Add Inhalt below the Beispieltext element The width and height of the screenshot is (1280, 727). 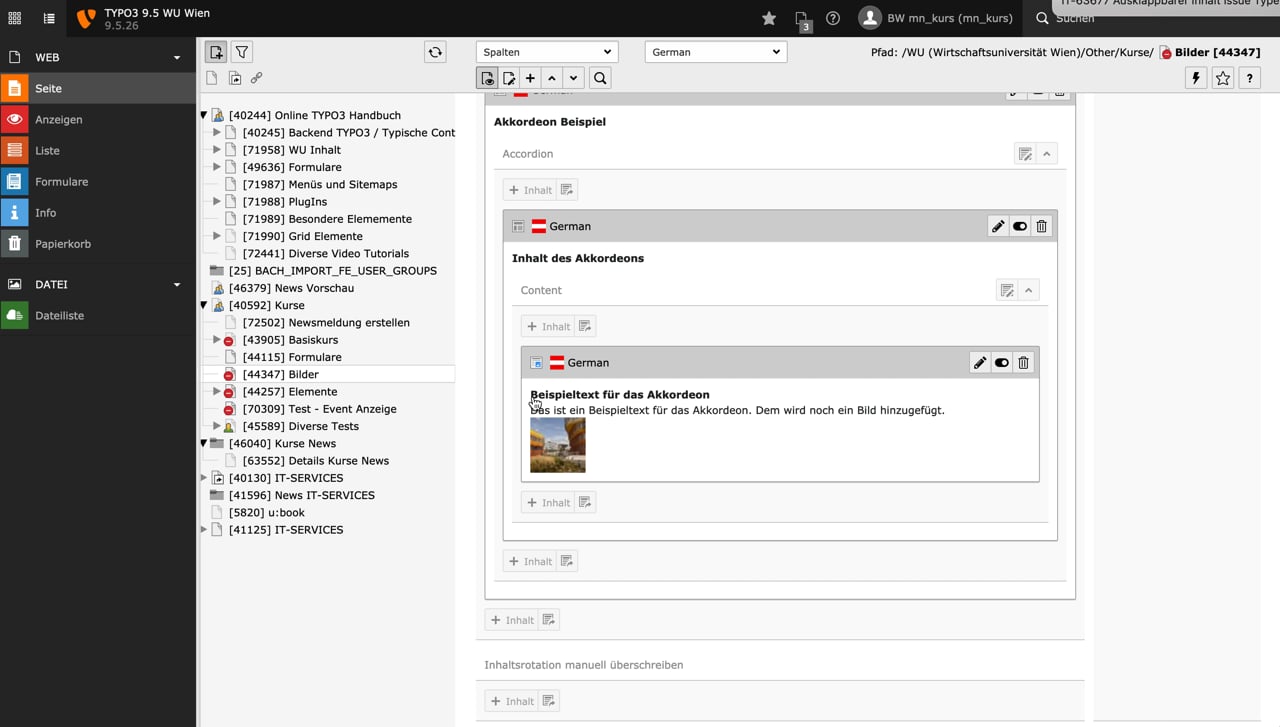pyautogui.click(x=547, y=502)
